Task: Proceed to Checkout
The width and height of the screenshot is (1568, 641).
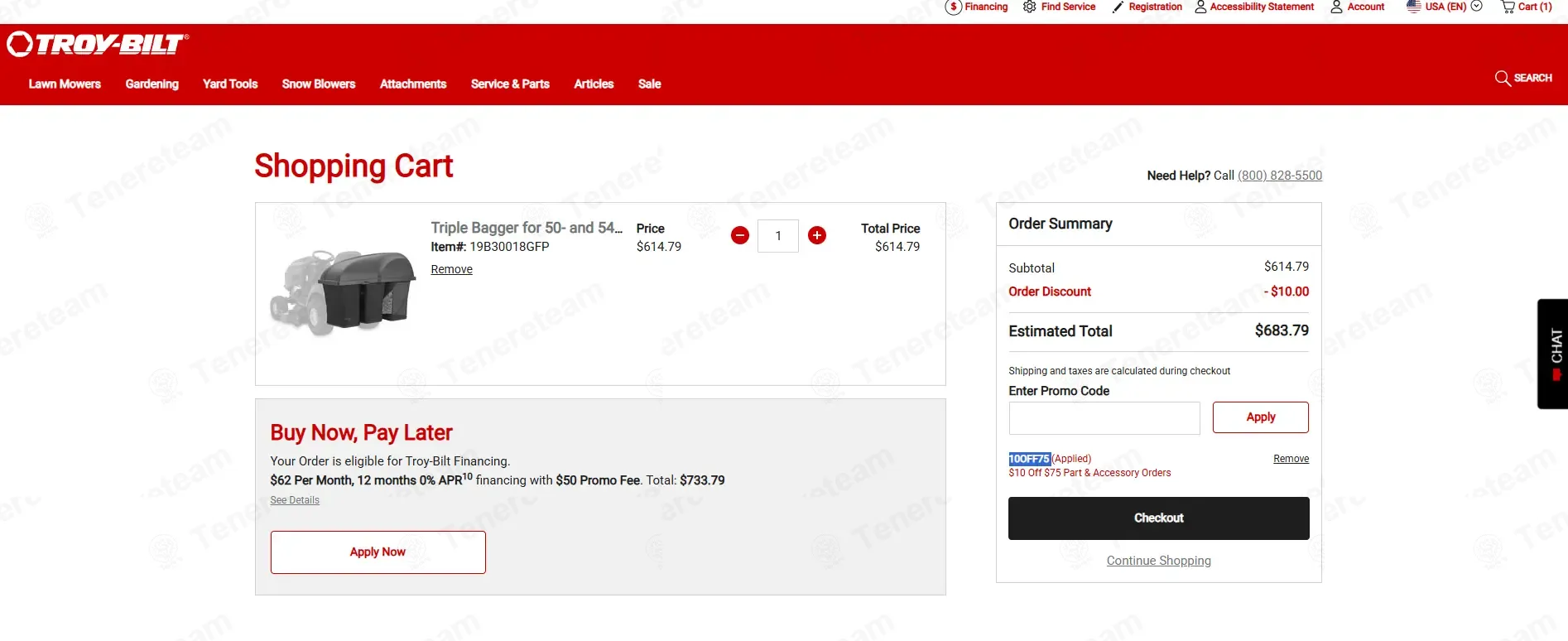Action: pyautogui.click(x=1159, y=518)
